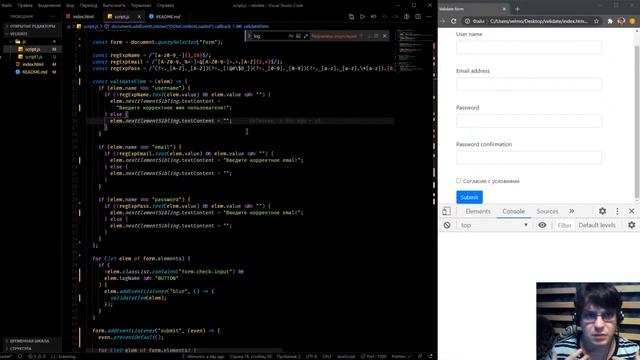Click the find widget search input
The height and width of the screenshot is (360, 640).
(270, 36)
